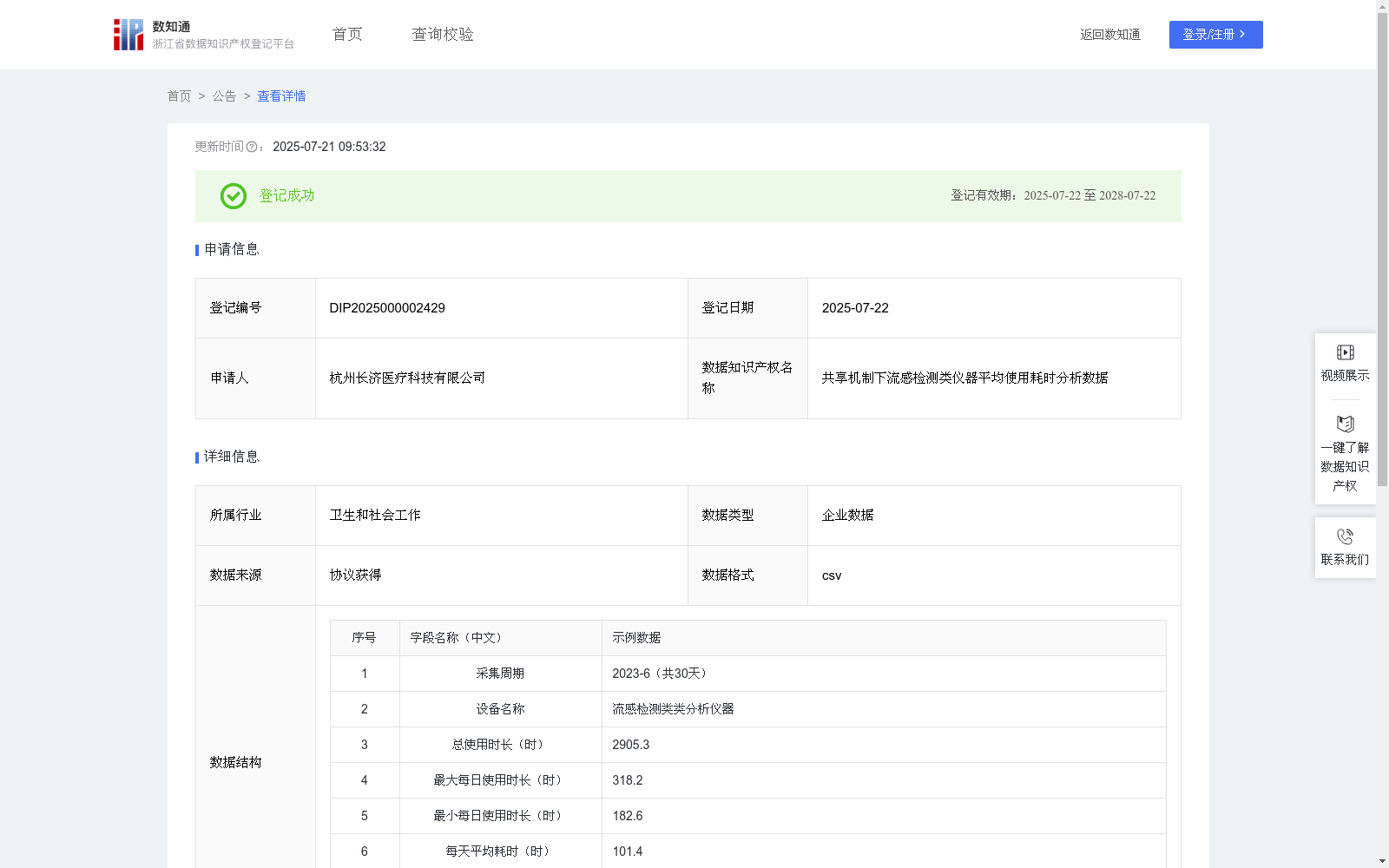1389x868 pixels.
Task: Select 登记日期 value 2025-07-22
Action: 855,308
